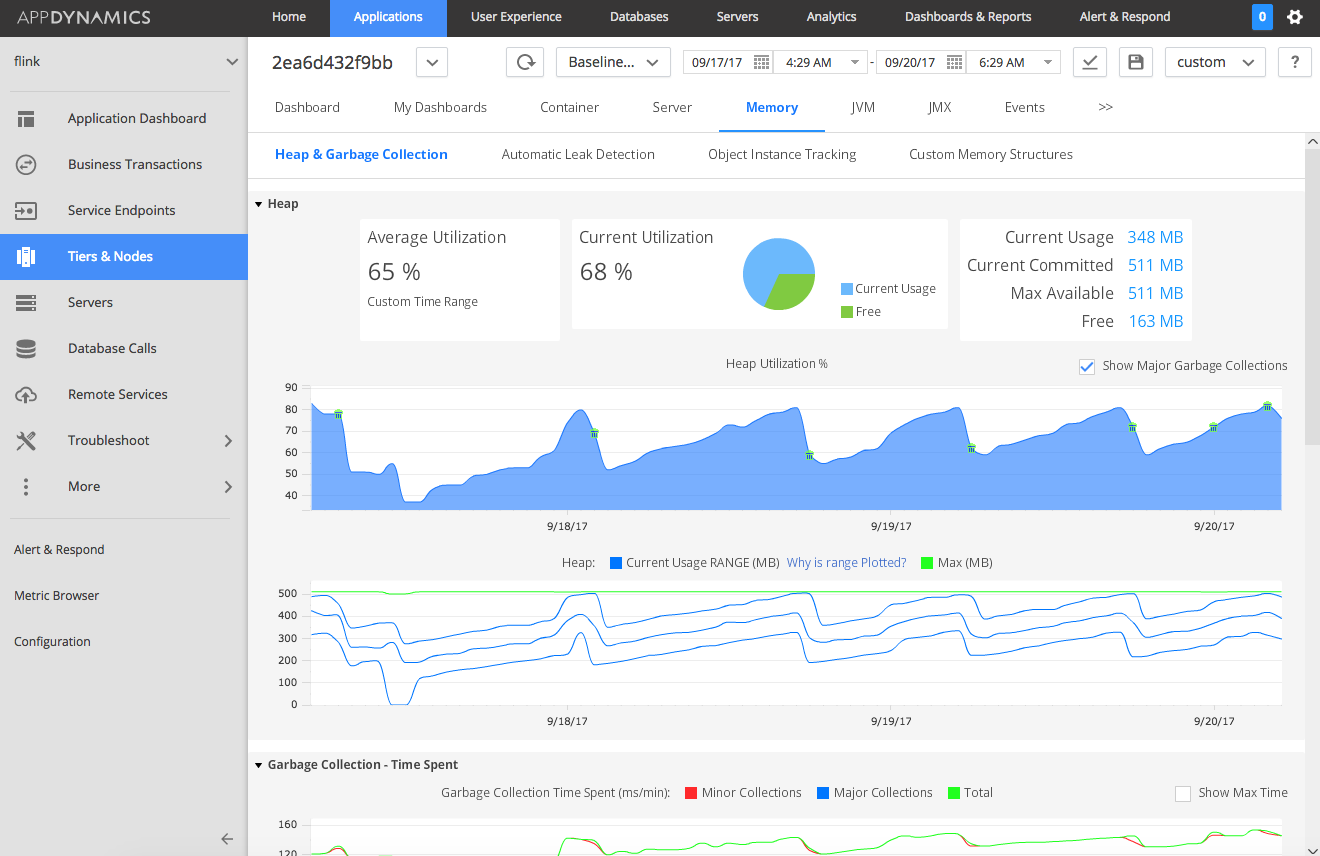Image resolution: width=1320 pixels, height=856 pixels.
Task: Click the last garbage collection marker near 9/20/17
Action: (1267, 406)
